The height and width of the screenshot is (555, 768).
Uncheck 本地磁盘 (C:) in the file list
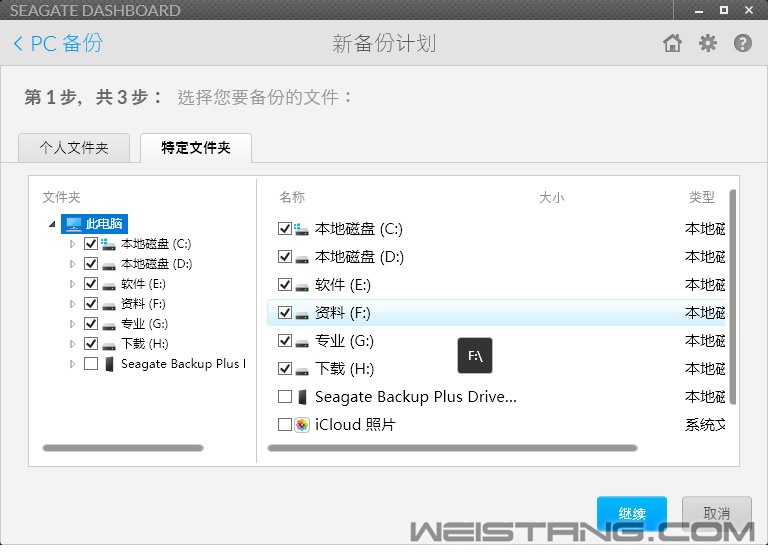[x=285, y=228]
